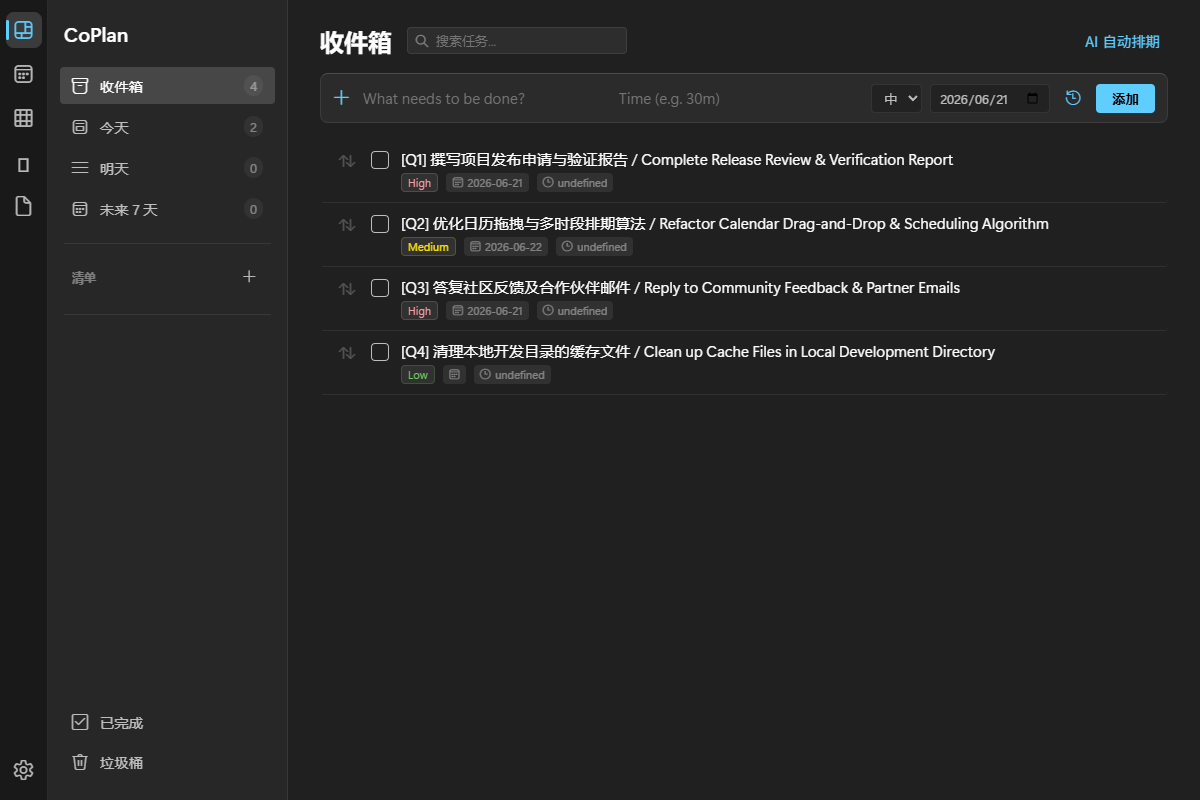
Task: Click the 添加 button
Action: pos(1125,99)
